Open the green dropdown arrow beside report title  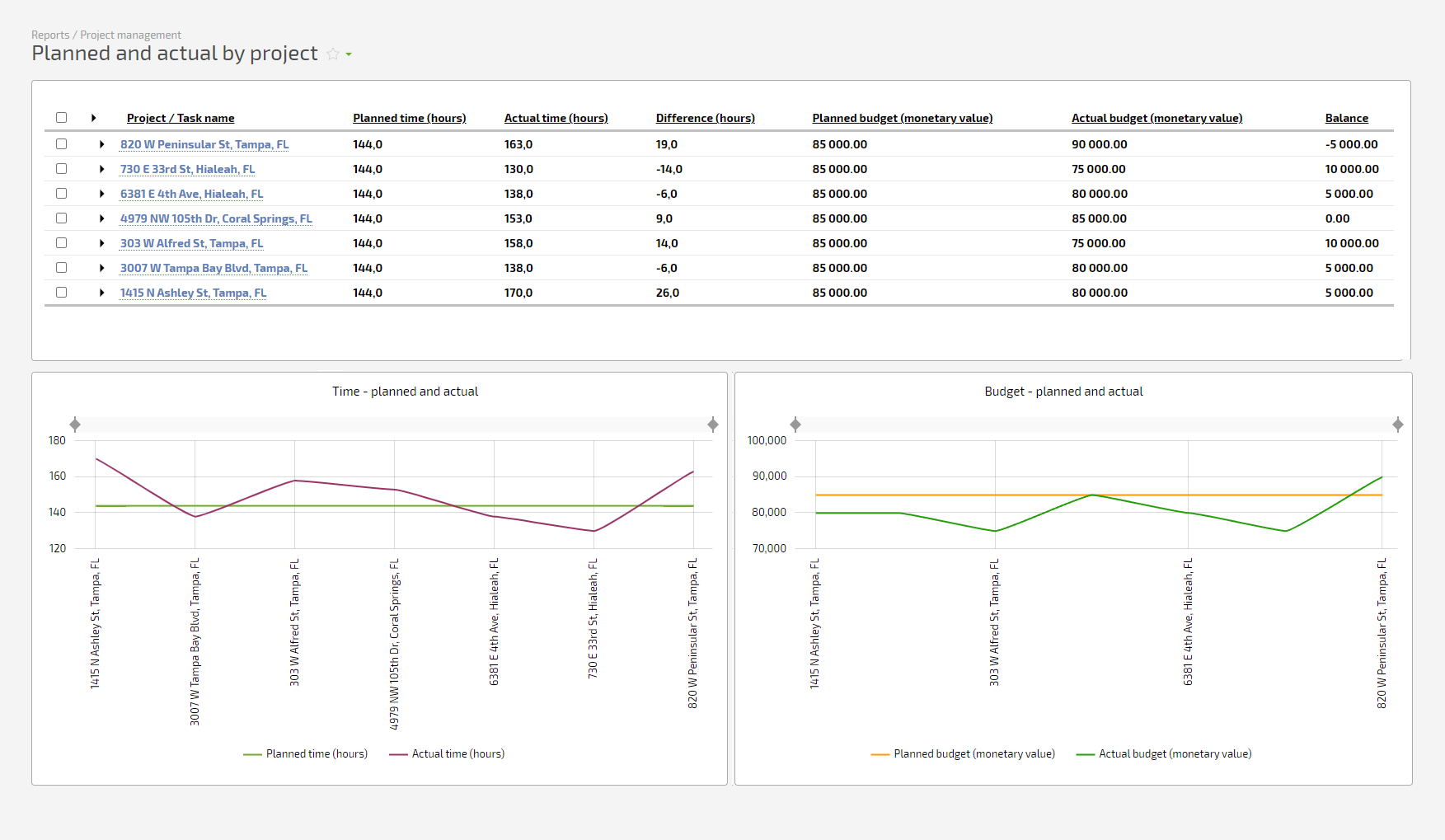click(349, 54)
